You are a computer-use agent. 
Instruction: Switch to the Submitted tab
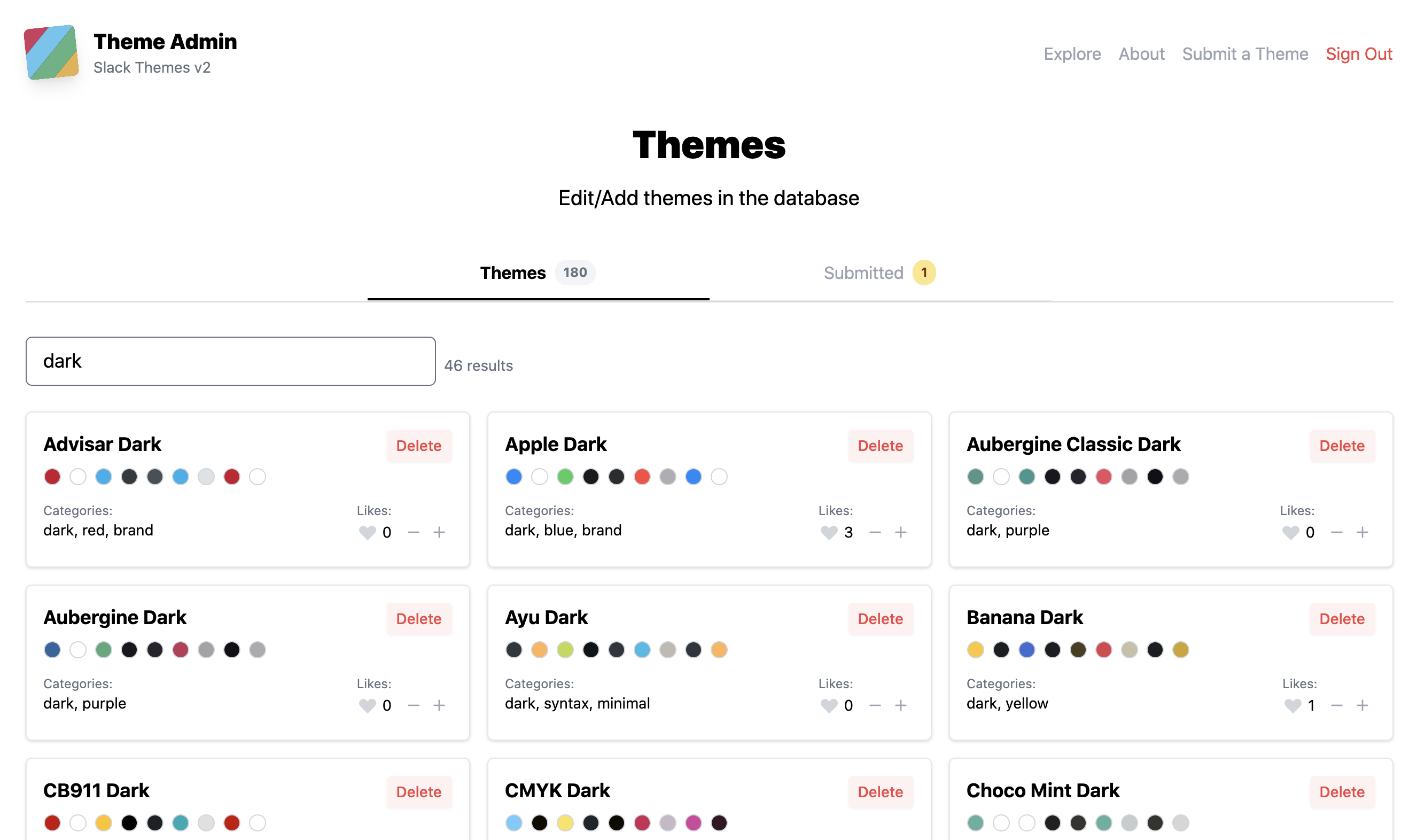click(x=879, y=272)
